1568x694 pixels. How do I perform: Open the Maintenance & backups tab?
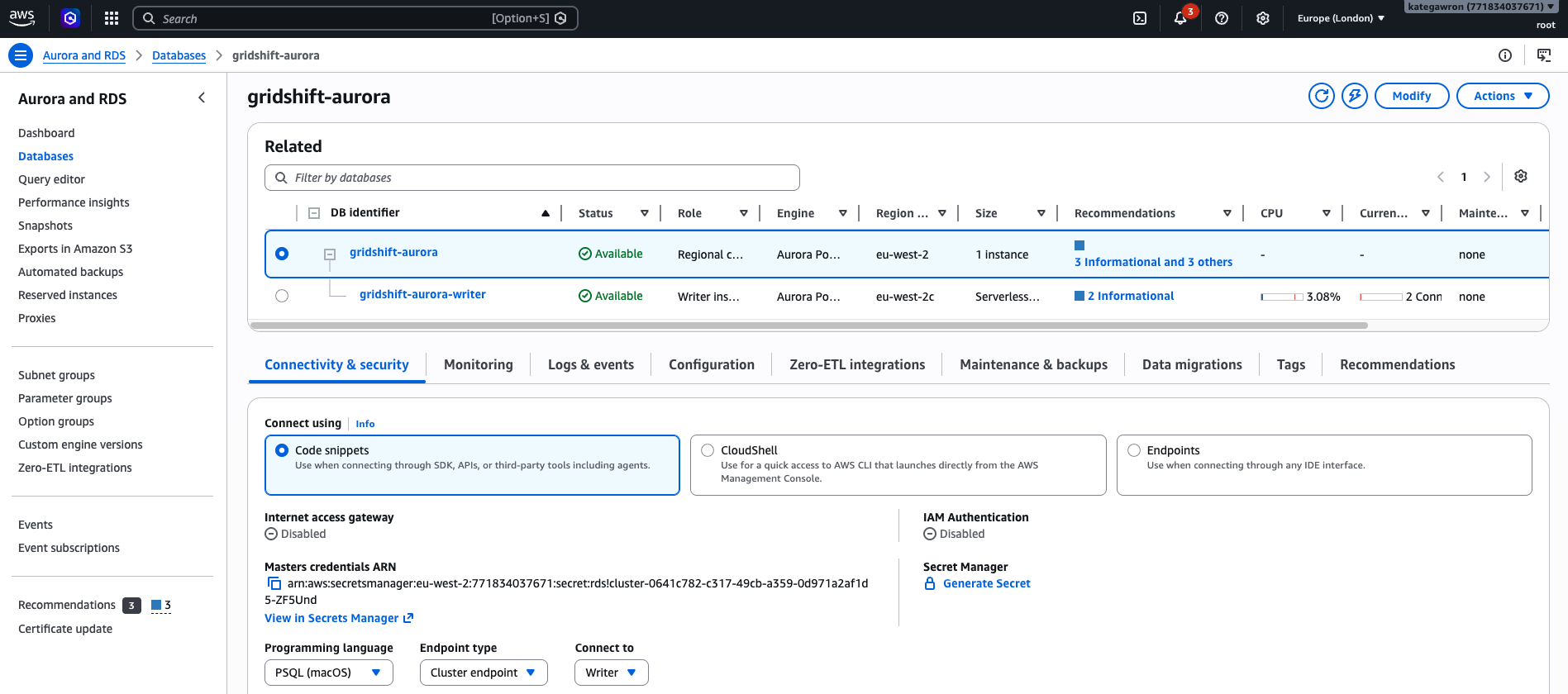coord(1034,364)
